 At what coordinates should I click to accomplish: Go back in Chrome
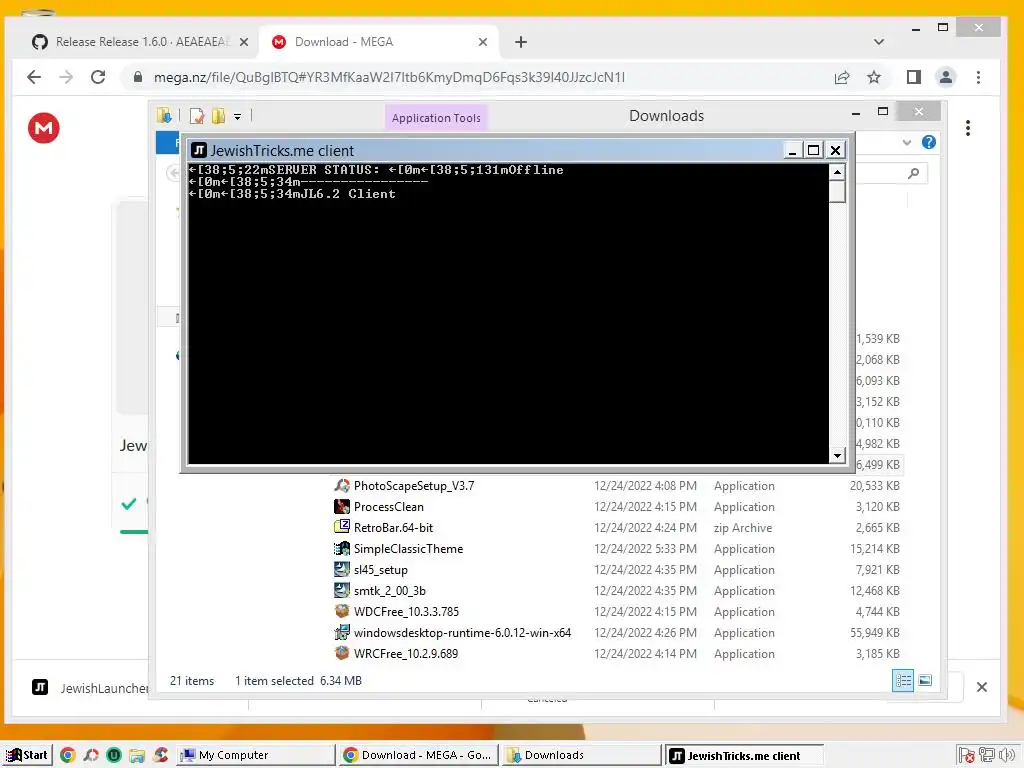[x=34, y=77]
